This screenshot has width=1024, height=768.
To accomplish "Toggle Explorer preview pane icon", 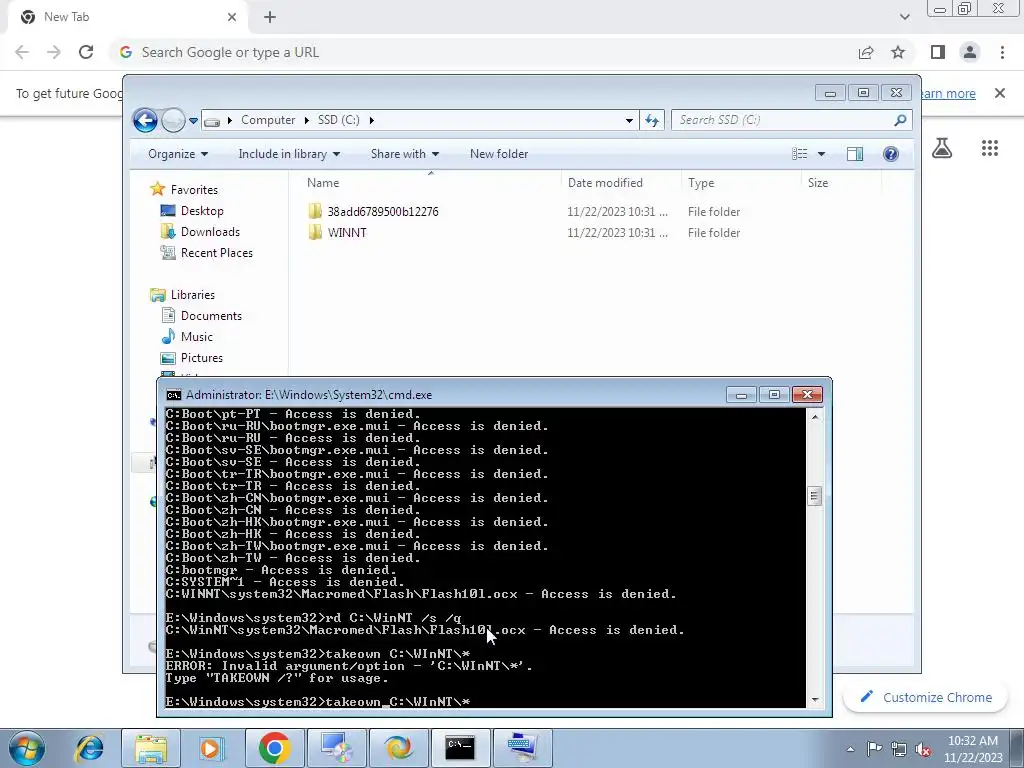I will pos(855,154).
